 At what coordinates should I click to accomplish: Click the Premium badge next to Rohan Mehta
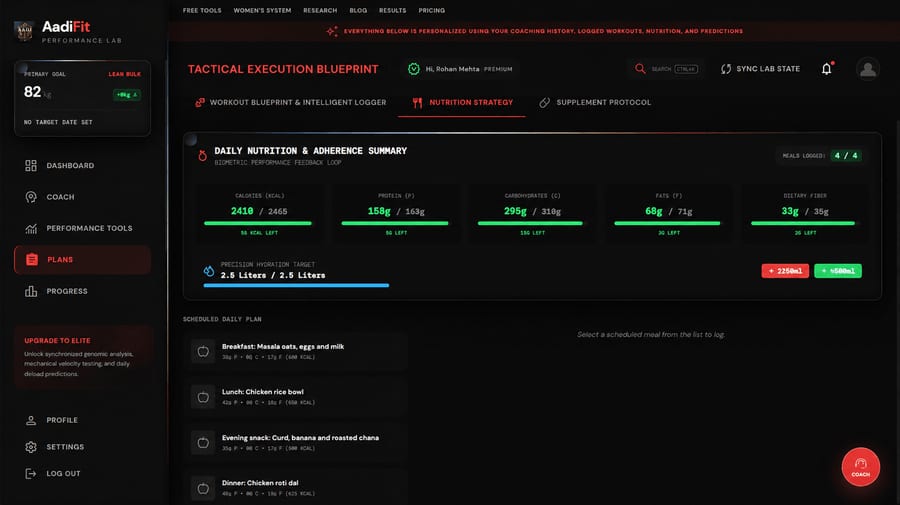[498, 69]
